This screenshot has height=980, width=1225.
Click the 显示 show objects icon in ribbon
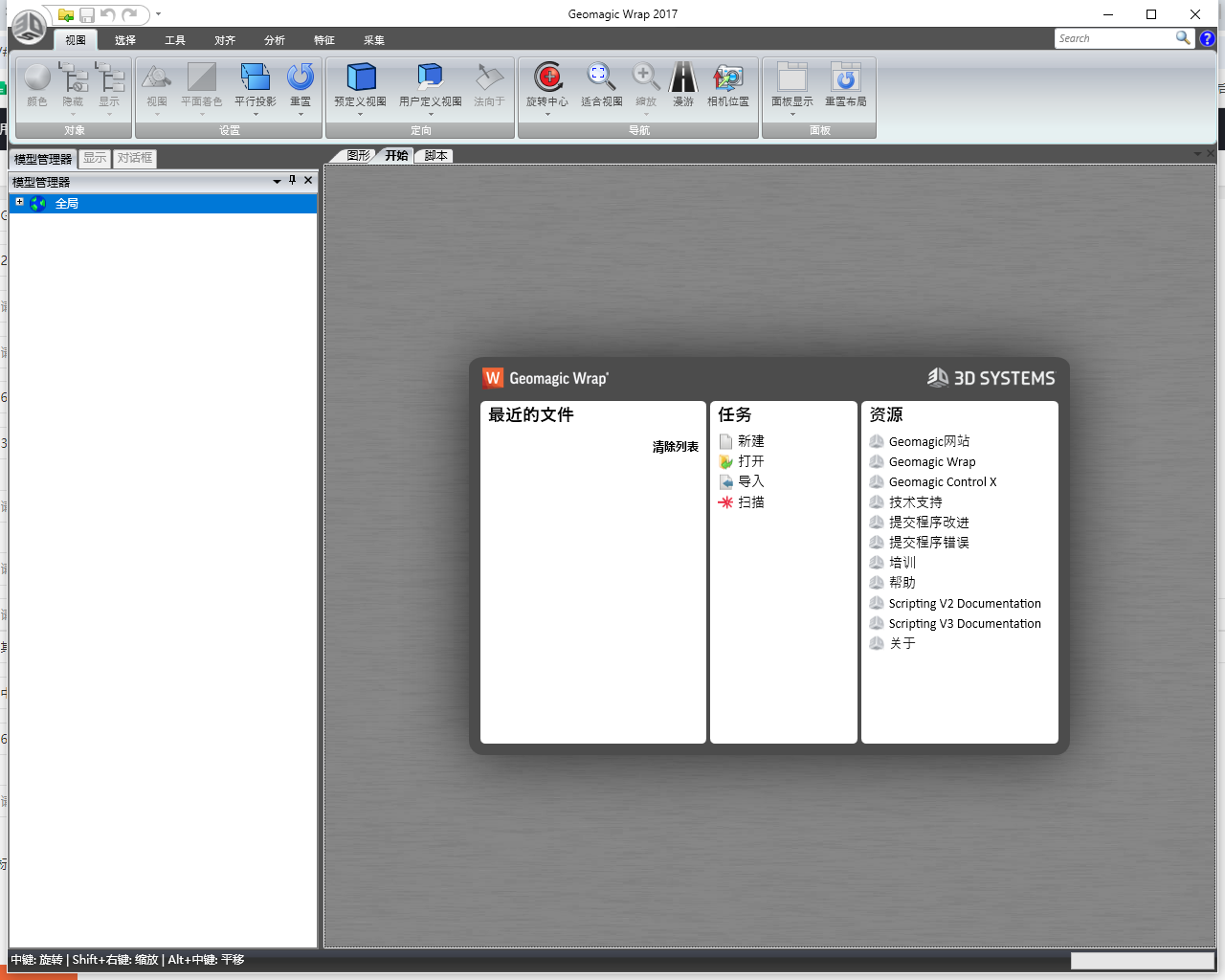109,77
